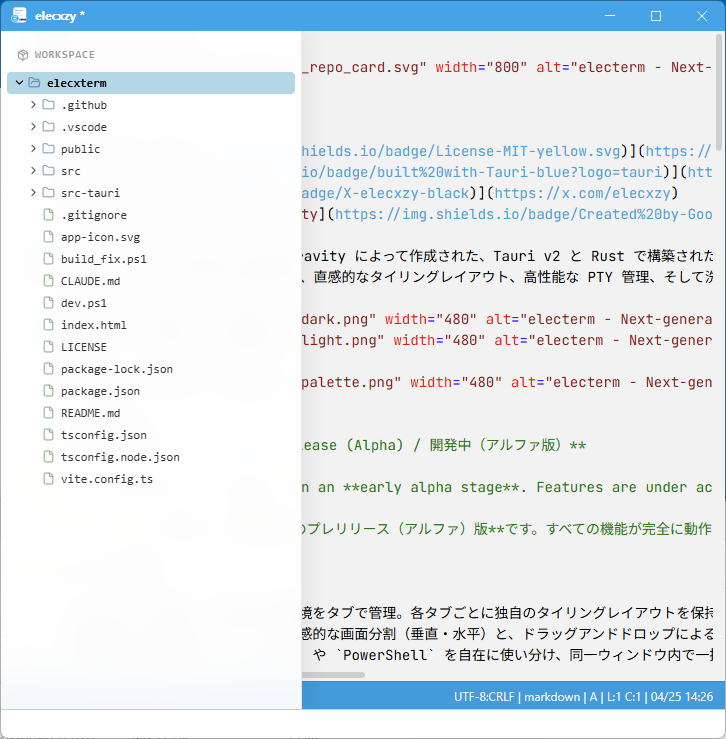The image size is (726, 739).
Task: Collapse the elecxterm root folder chevron
Action: (x=19, y=83)
